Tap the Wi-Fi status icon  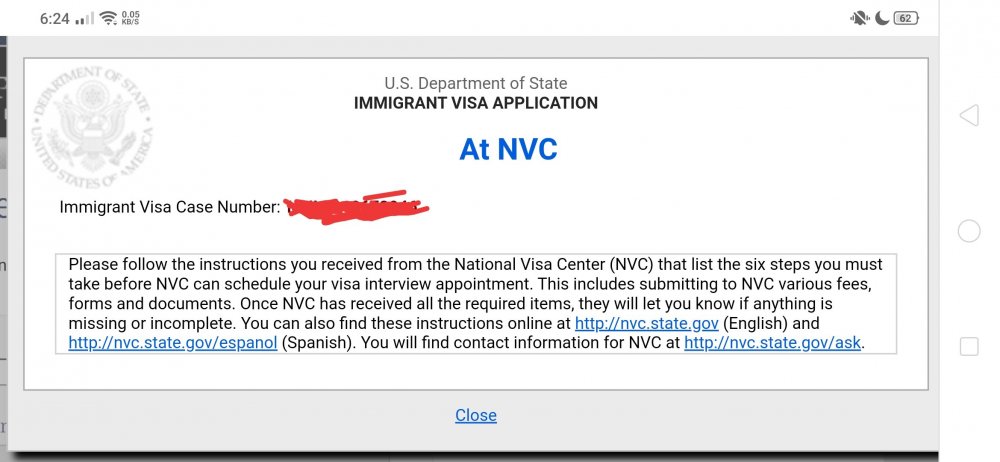point(108,18)
